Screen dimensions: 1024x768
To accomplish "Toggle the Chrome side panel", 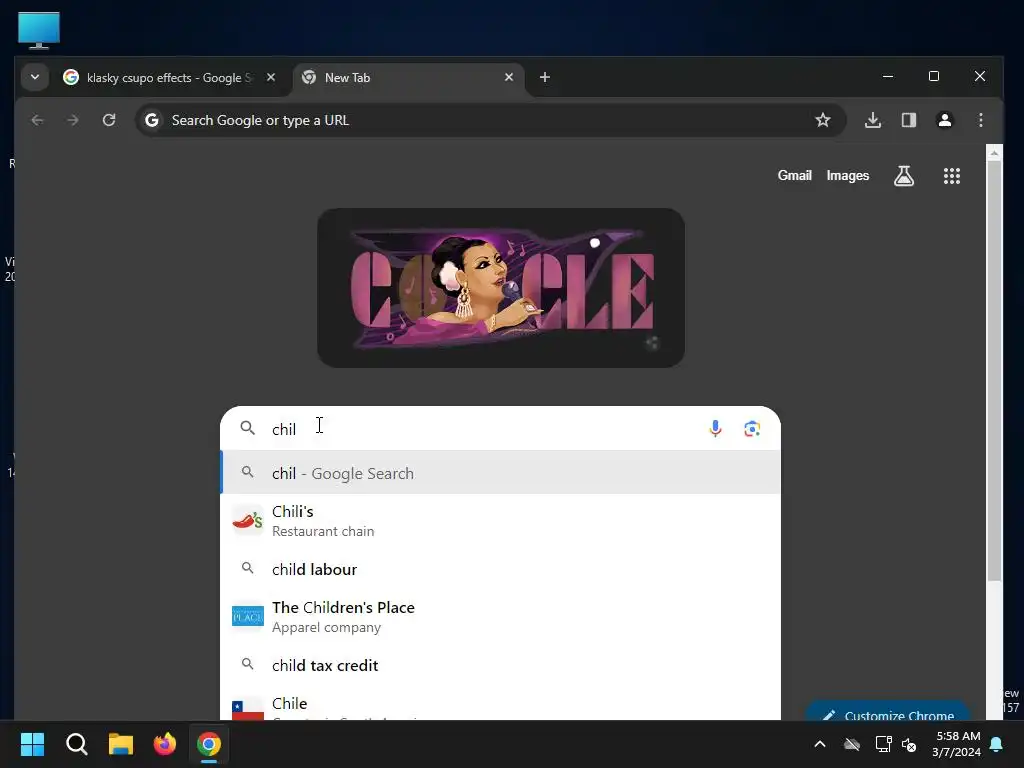I will (x=908, y=120).
